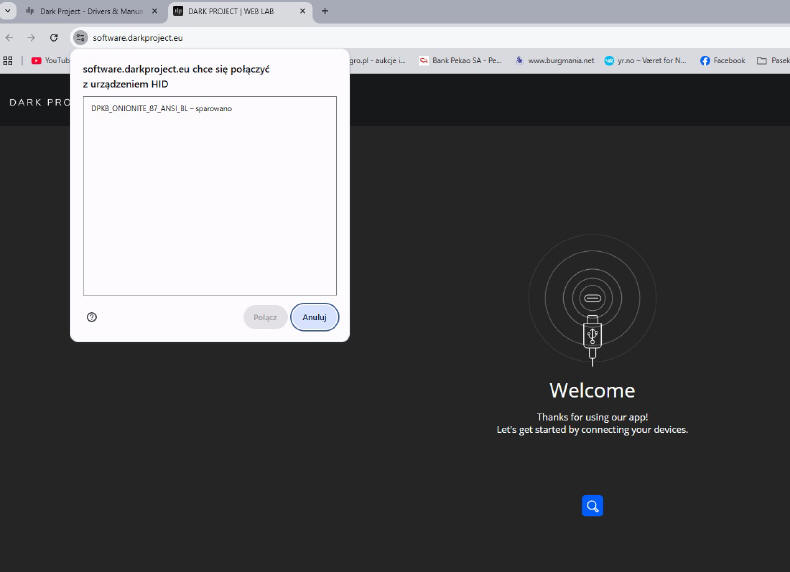Click the help question mark icon in dialog
Image resolution: width=790 pixels, height=572 pixels.
click(x=92, y=317)
